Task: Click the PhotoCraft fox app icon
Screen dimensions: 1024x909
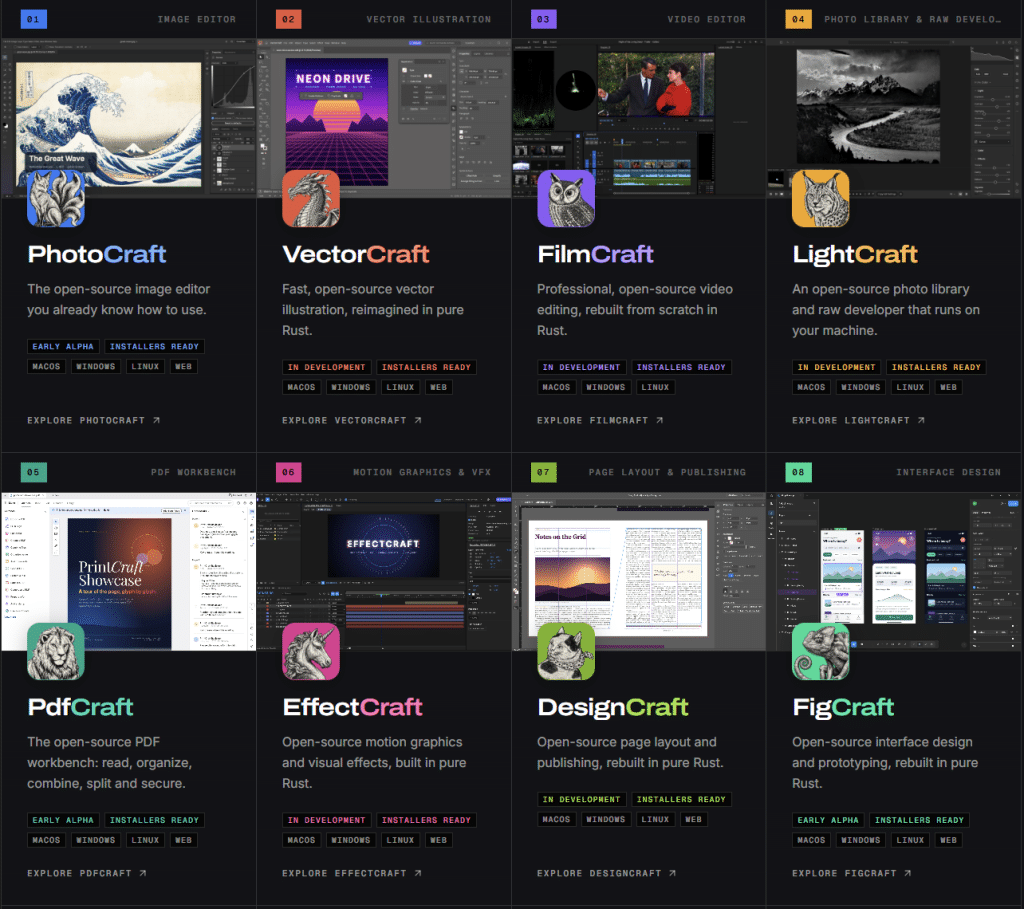Action: (x=56, y=199)
